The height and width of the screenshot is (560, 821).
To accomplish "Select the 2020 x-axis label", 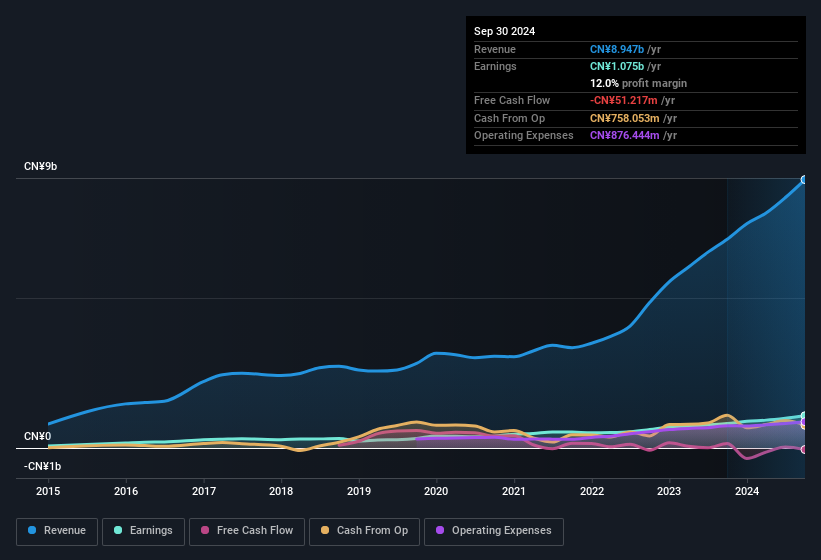I will 436,491.
